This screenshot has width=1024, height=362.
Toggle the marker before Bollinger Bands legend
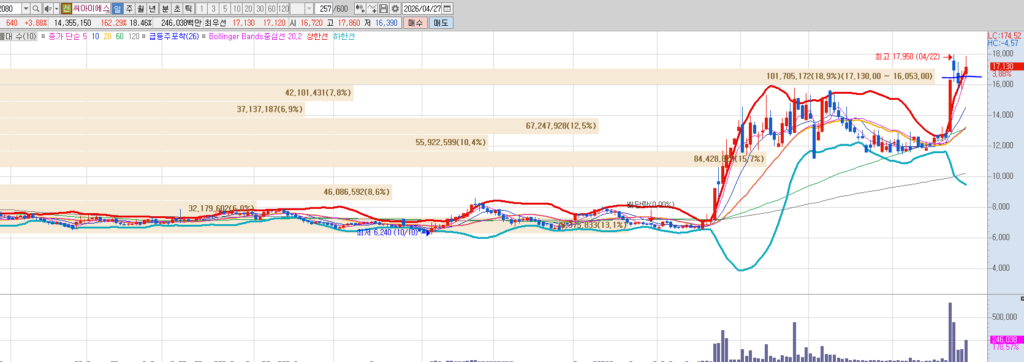(x=204, y=36)
